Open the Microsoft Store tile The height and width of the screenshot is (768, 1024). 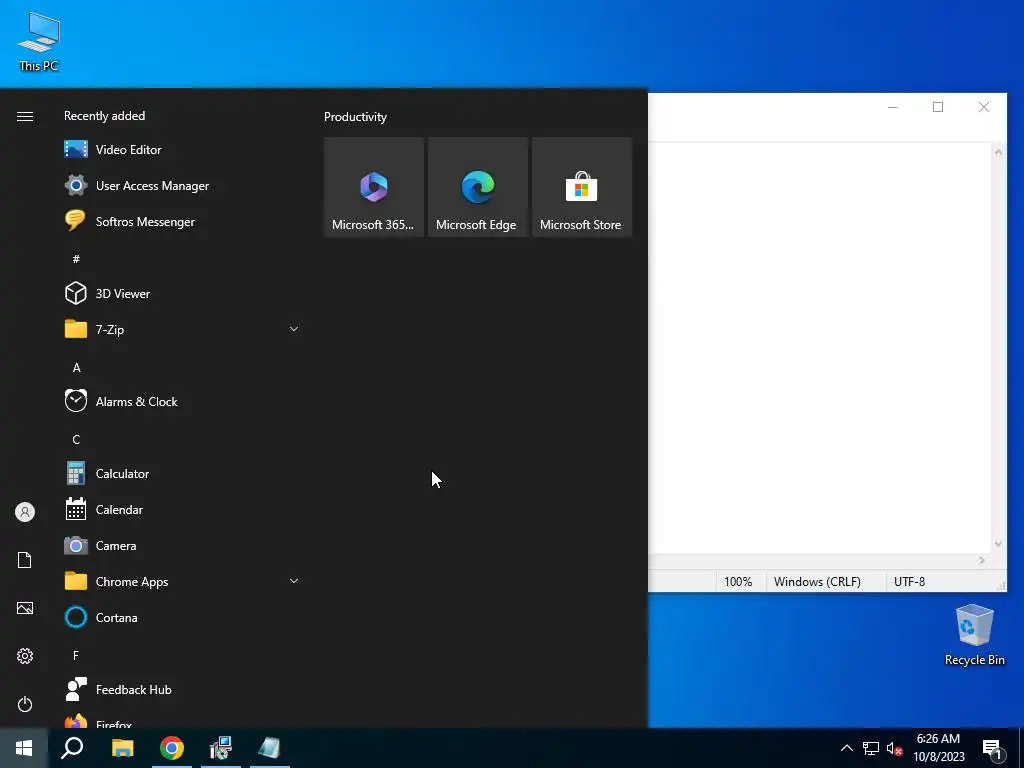(x=582, y=187)
